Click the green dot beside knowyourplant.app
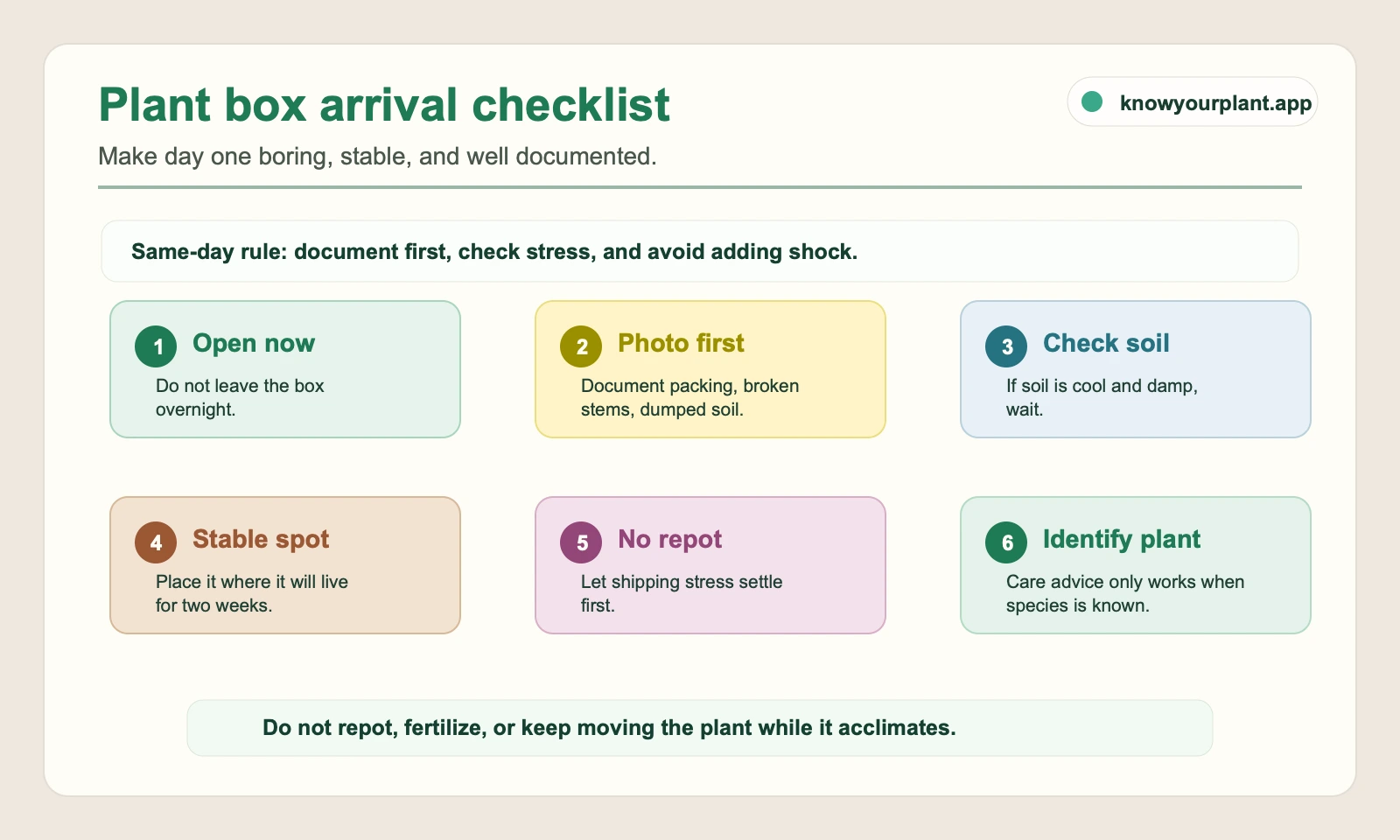Image resolution: width=1400 pixels, height=840 pixels. pyautogui.click(x=1091, y=102)
